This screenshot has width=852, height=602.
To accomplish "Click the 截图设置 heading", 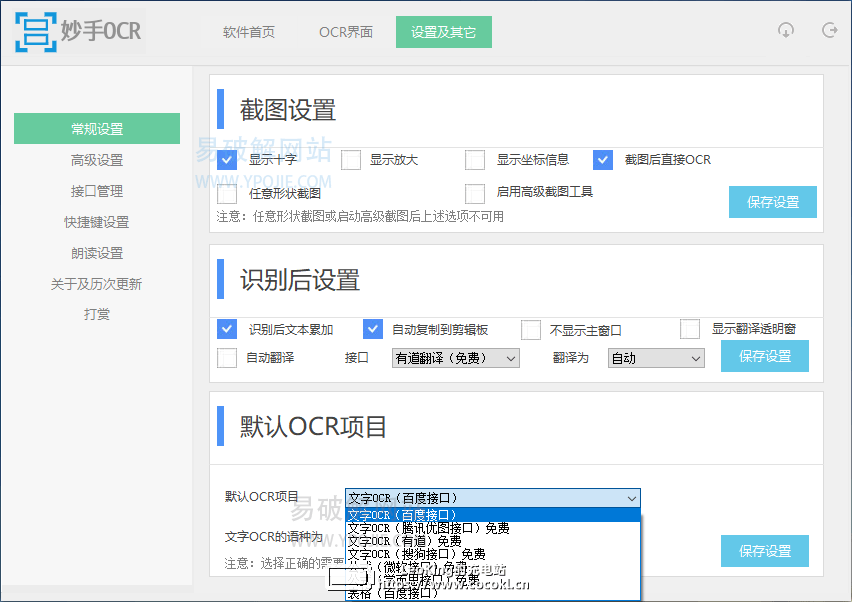I will click(x=288, y=110).
